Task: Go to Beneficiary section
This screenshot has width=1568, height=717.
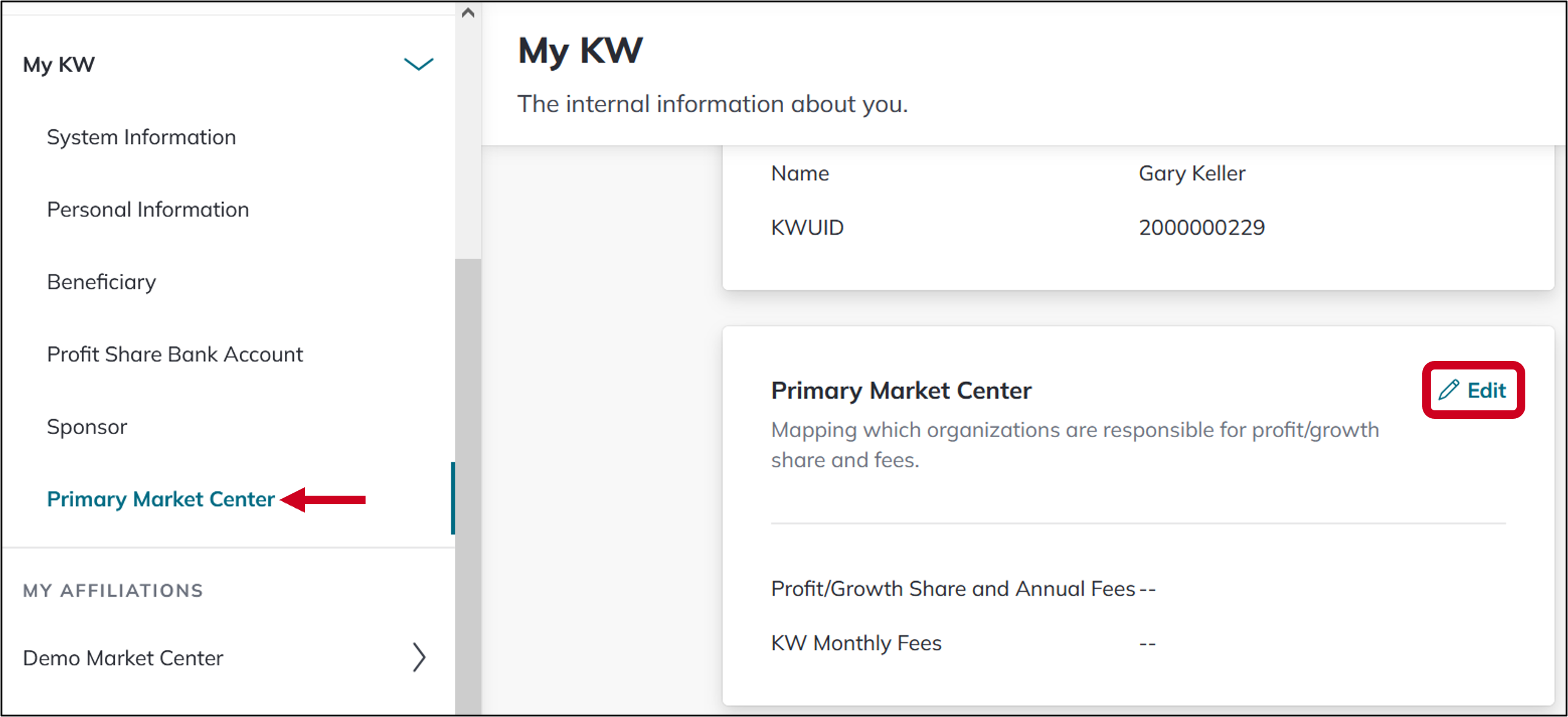Action: (x=101, y=282)
